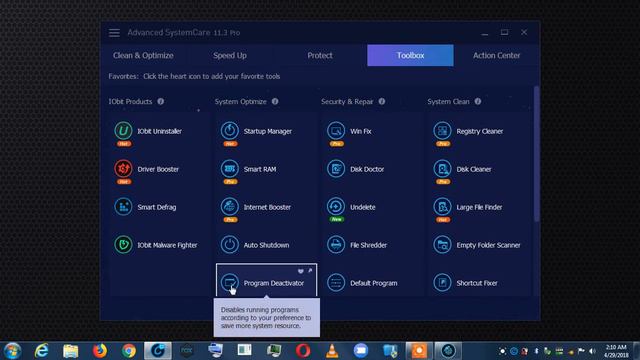Click heart icon on Program Deactivator
This screenshot has width=640, height=360.
click(x=301, y=271)
